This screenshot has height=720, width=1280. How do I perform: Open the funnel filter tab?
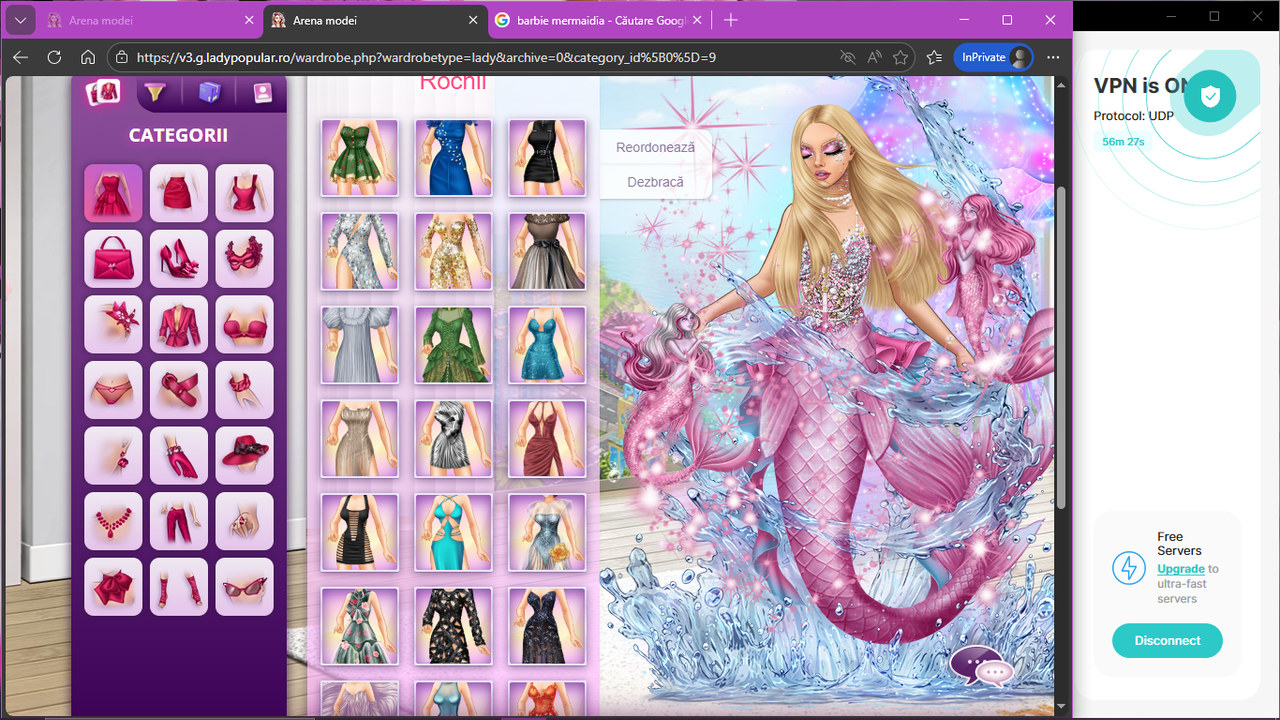(156, 93)
